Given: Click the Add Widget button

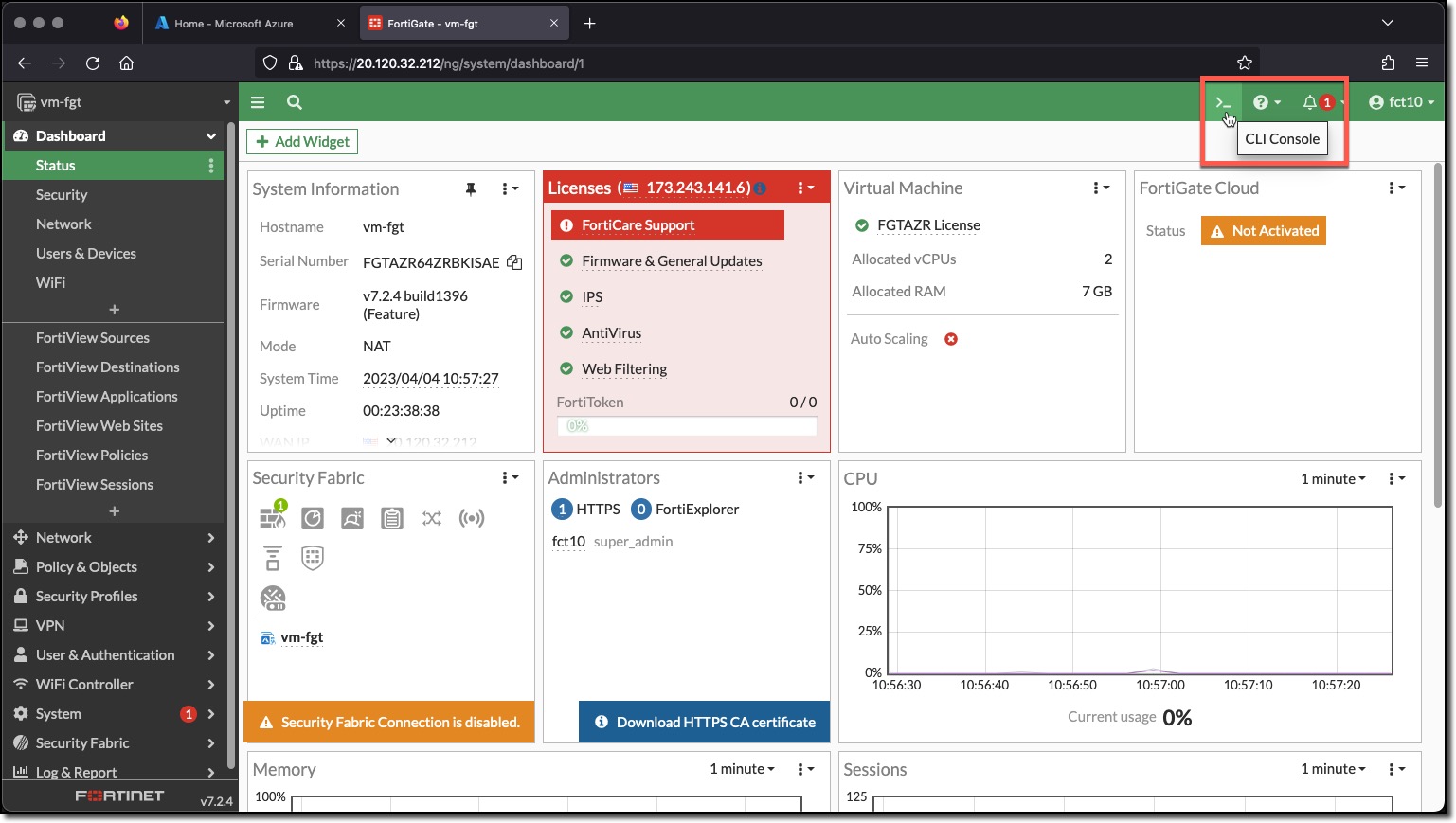Looking at the screenshot, I should [302, 142].
